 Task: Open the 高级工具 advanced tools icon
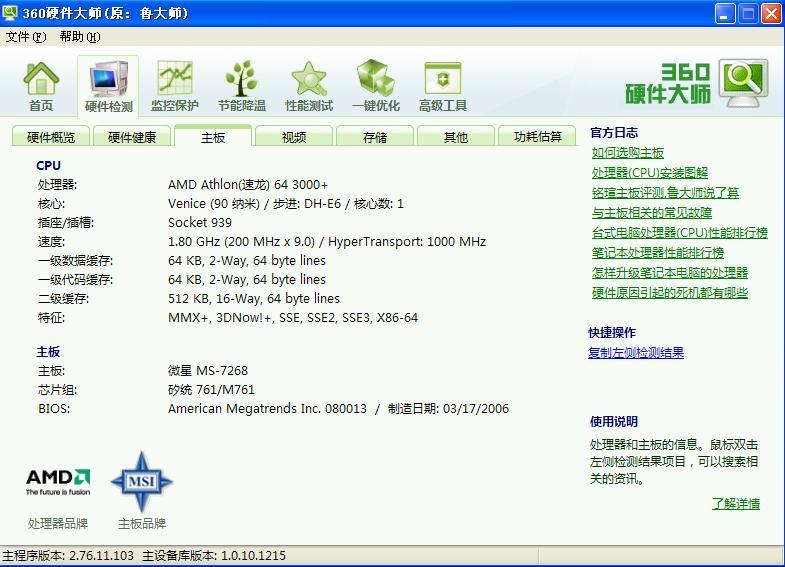coord(443,85)
